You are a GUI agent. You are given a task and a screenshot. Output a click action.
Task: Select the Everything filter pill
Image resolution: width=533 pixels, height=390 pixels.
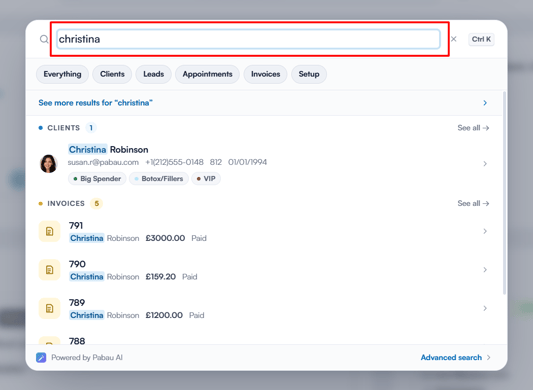[62, 74]
